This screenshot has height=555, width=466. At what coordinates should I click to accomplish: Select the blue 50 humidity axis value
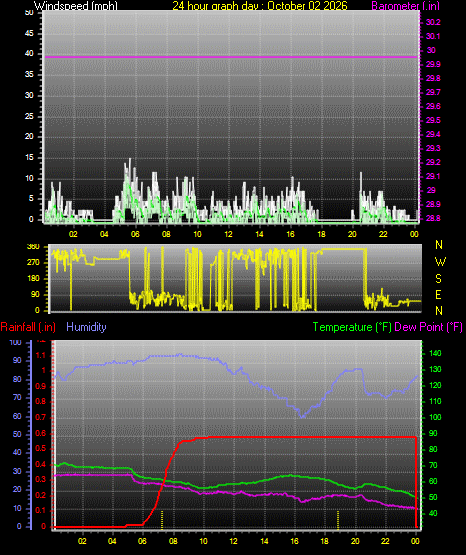[17, 434]
